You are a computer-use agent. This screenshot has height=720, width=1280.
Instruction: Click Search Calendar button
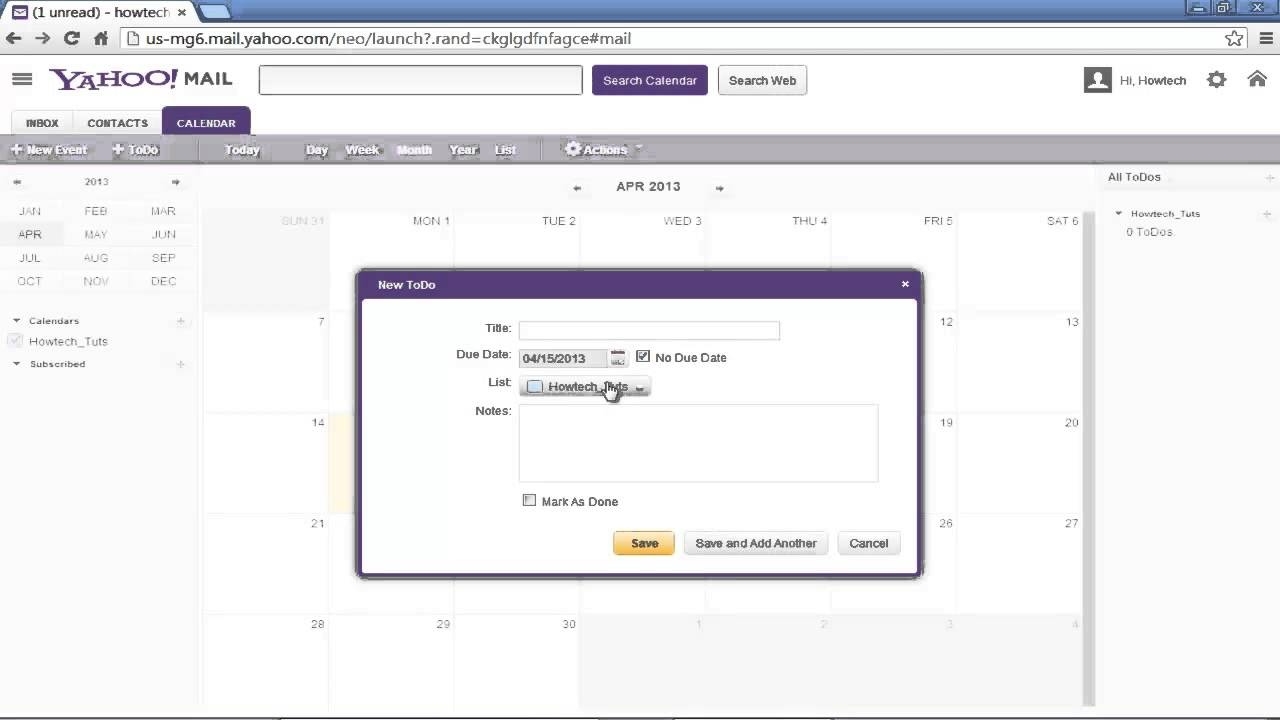coord(650,80)
